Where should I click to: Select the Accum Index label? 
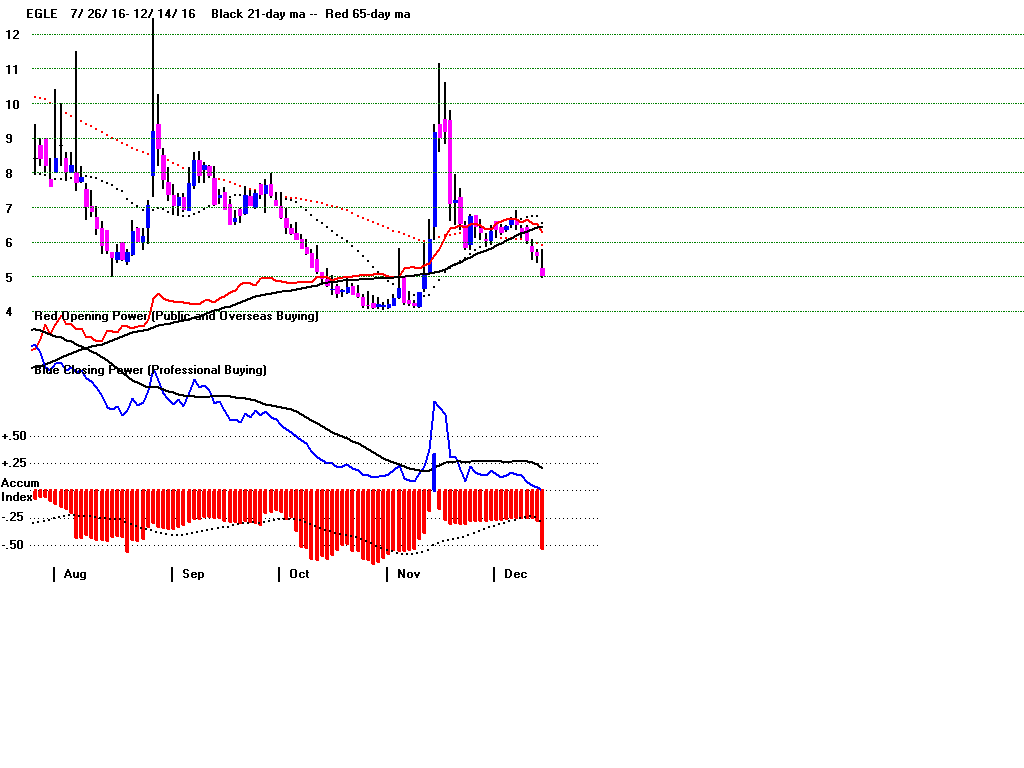coord(20,490)
